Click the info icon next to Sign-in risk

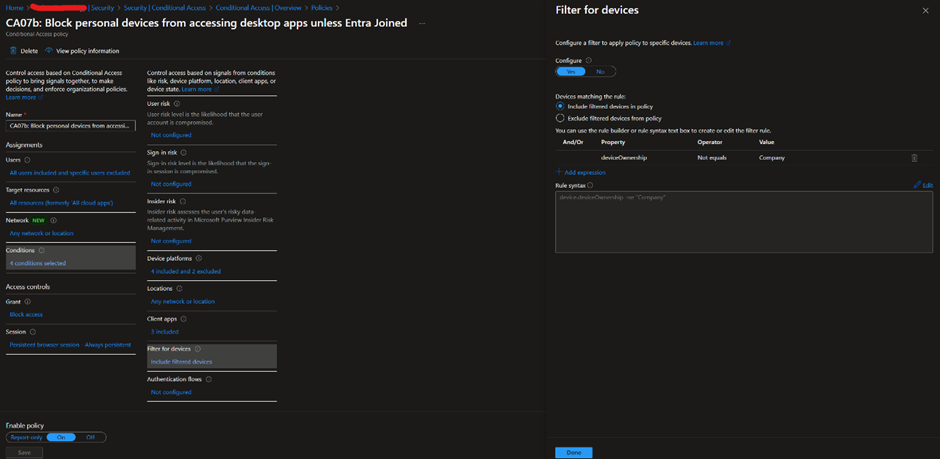[x=183, y=153]
